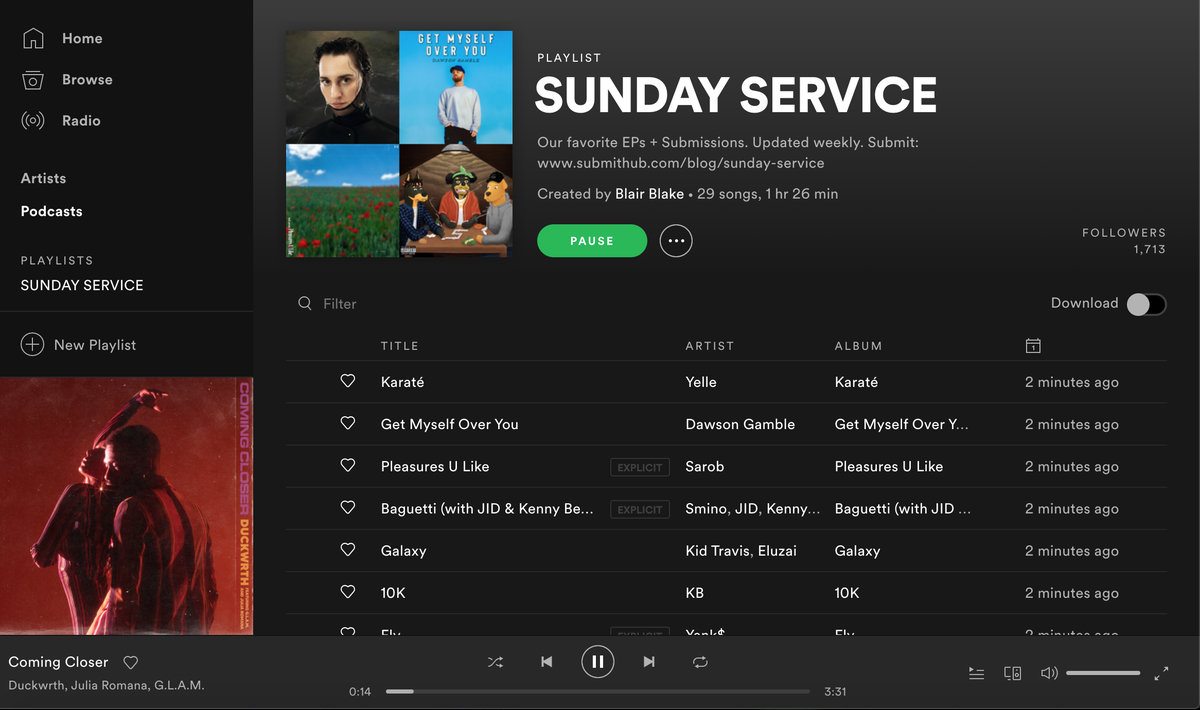Open the Radio section

click(x=81, y=120)
